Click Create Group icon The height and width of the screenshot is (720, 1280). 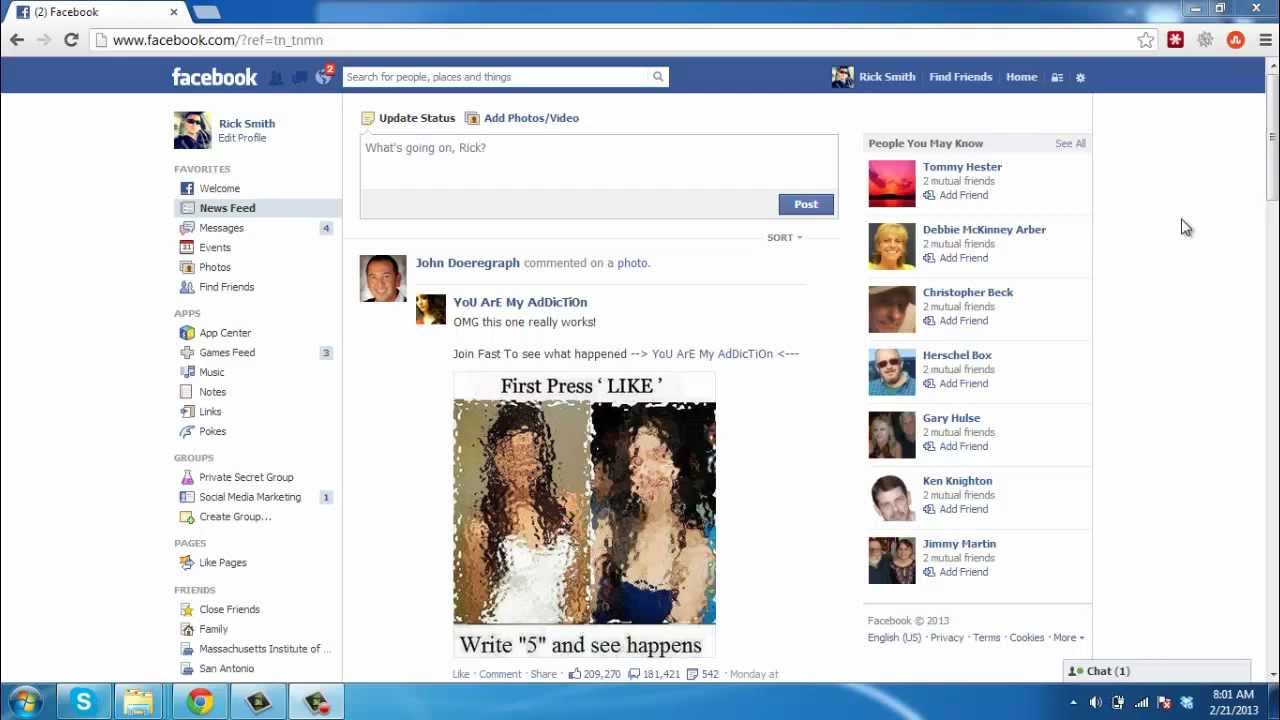[186, 517]
